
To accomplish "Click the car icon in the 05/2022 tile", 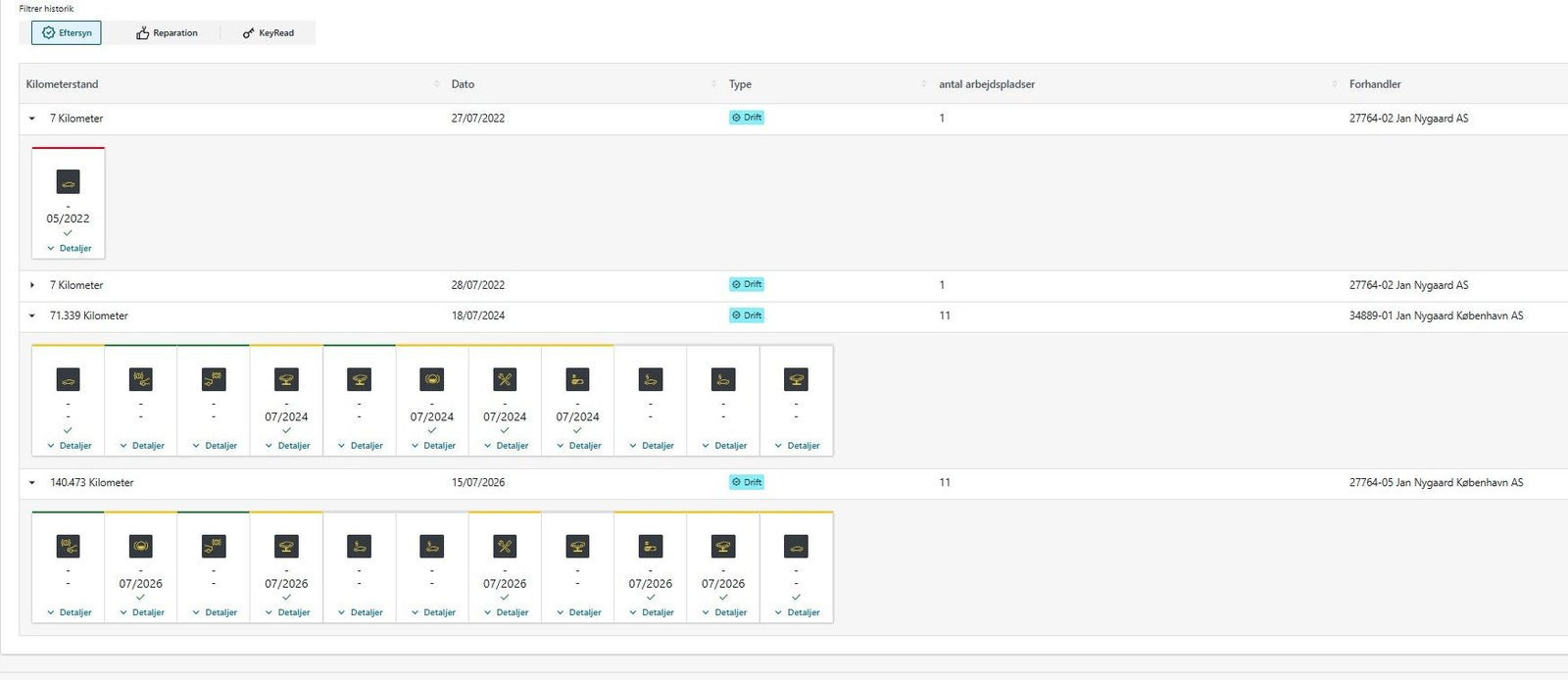I will (68, 182).
